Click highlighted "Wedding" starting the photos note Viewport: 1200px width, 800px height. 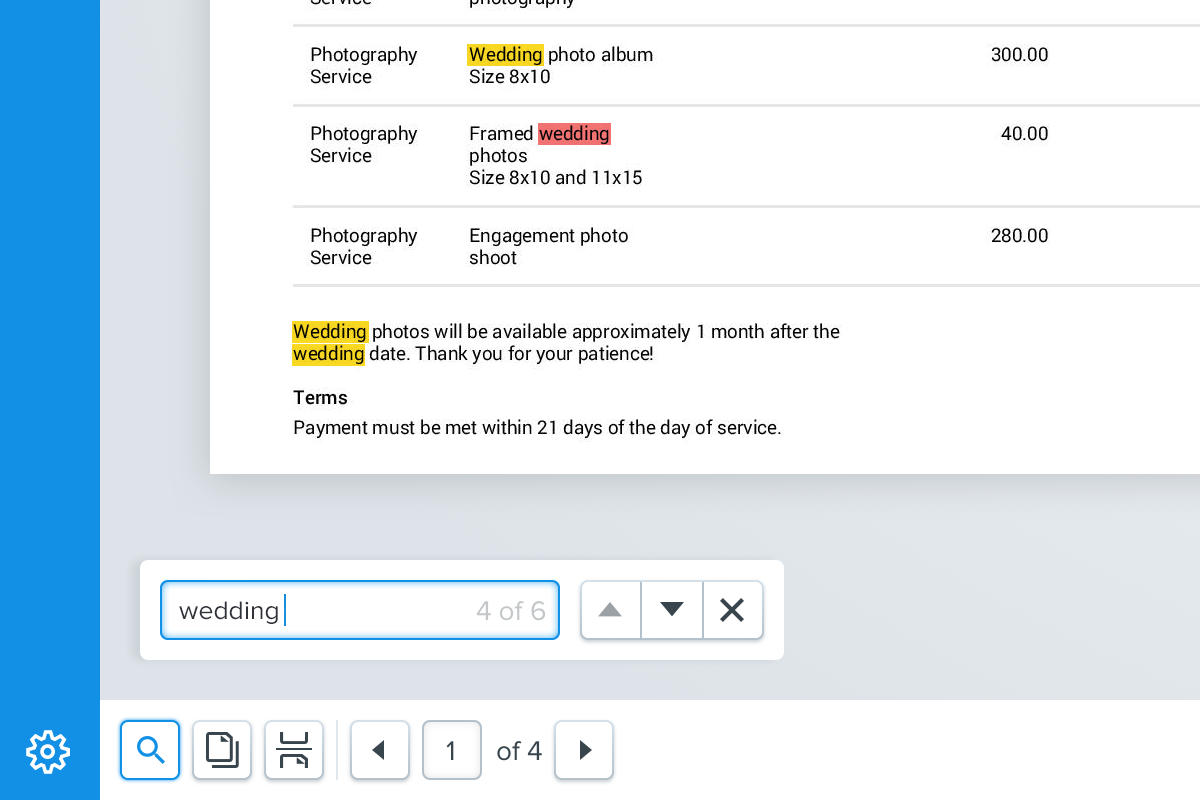pos(330,332)
